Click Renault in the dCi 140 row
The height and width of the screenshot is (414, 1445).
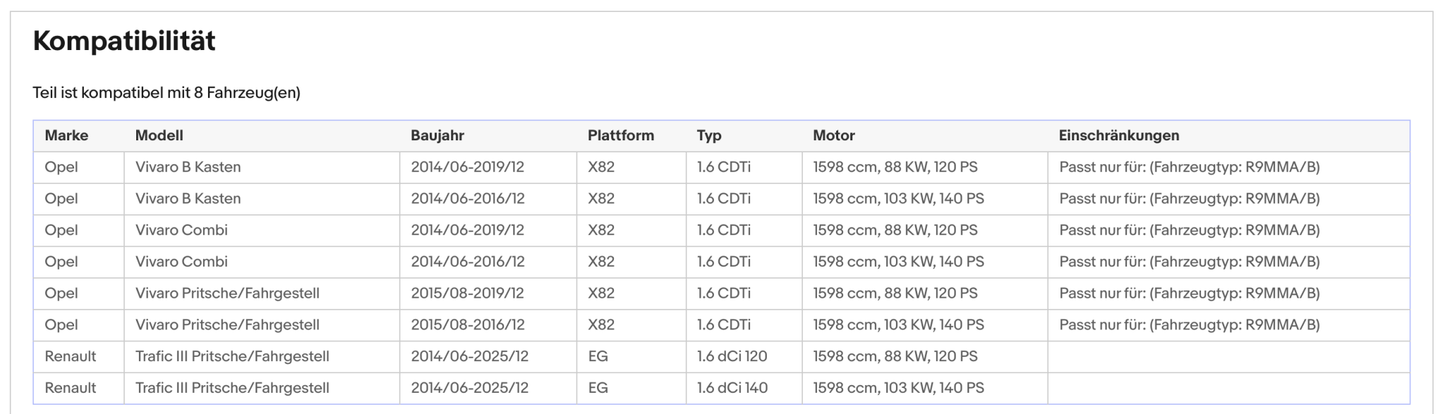(x=70, y=388)
